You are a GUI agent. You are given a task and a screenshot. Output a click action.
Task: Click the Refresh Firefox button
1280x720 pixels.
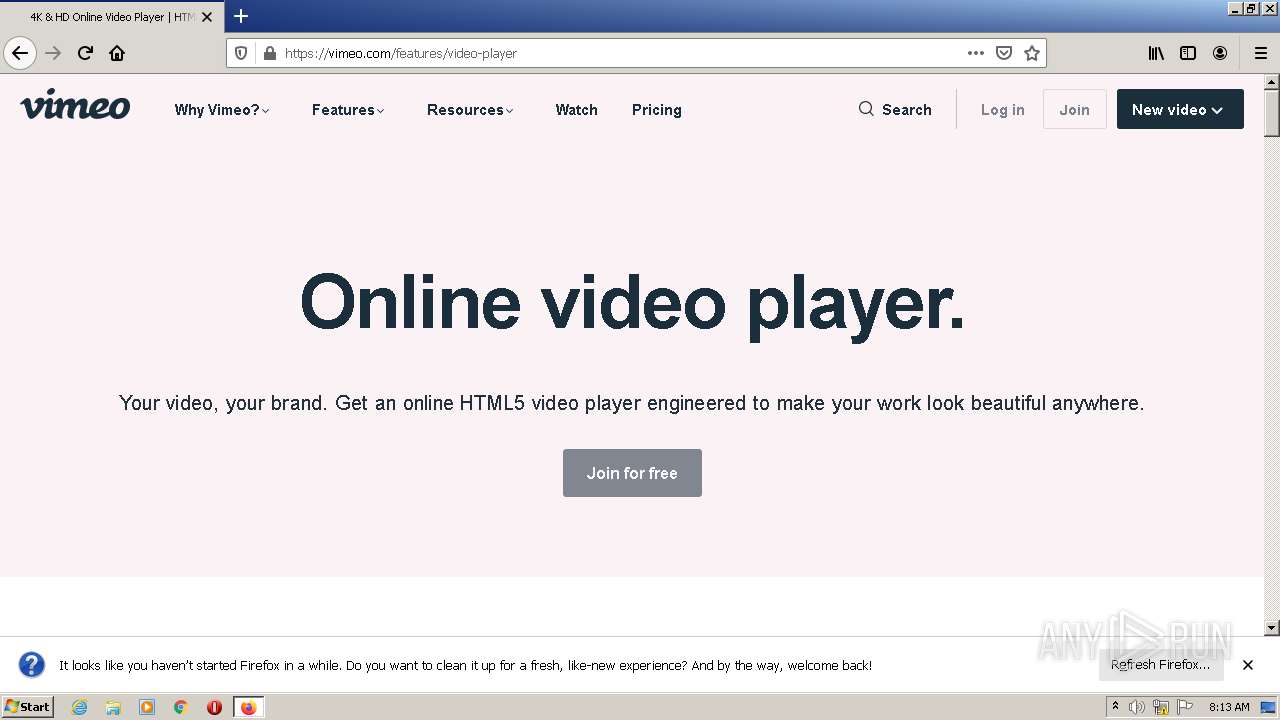pos(1160,664)
